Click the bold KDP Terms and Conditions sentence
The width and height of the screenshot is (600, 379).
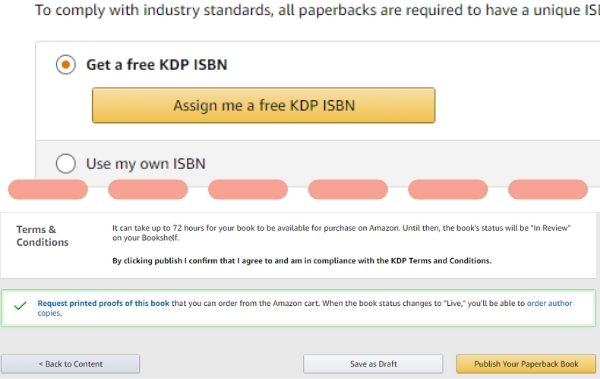(x=302, y=261)
